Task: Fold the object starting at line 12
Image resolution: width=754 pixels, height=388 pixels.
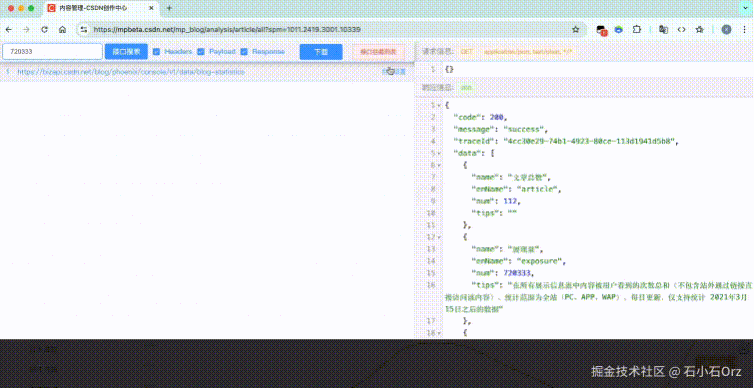Action: [439, 237]
